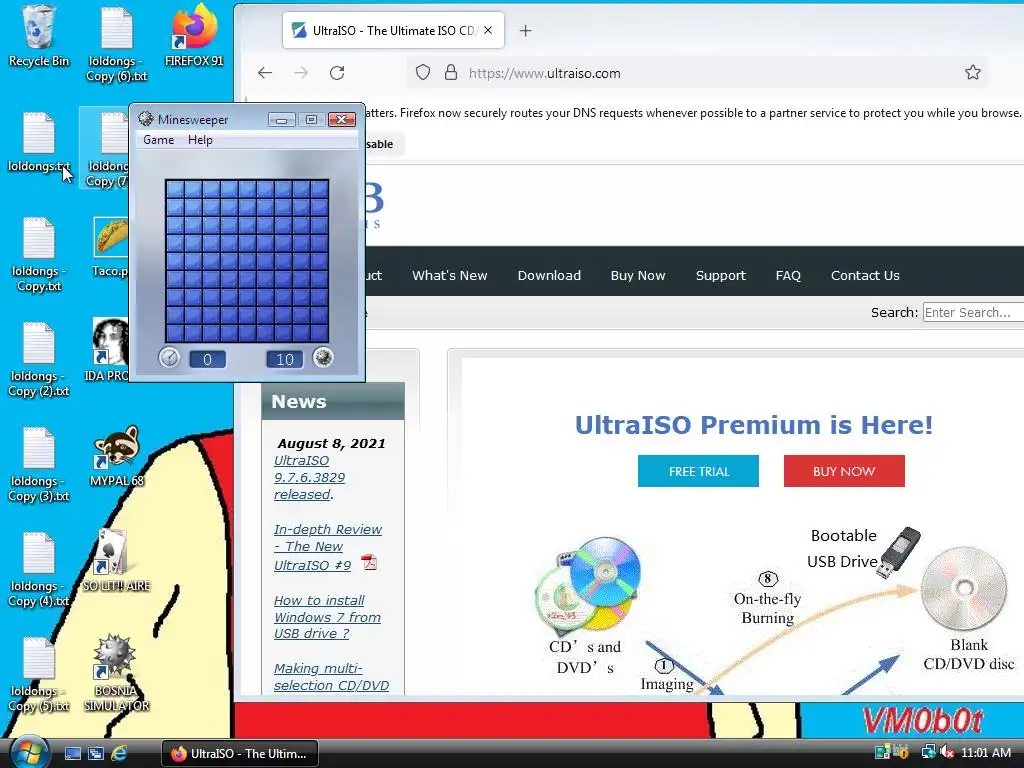
Task: Open the SO LIT!! AIRE solitaire shortcut
Action: coord(116,560)
